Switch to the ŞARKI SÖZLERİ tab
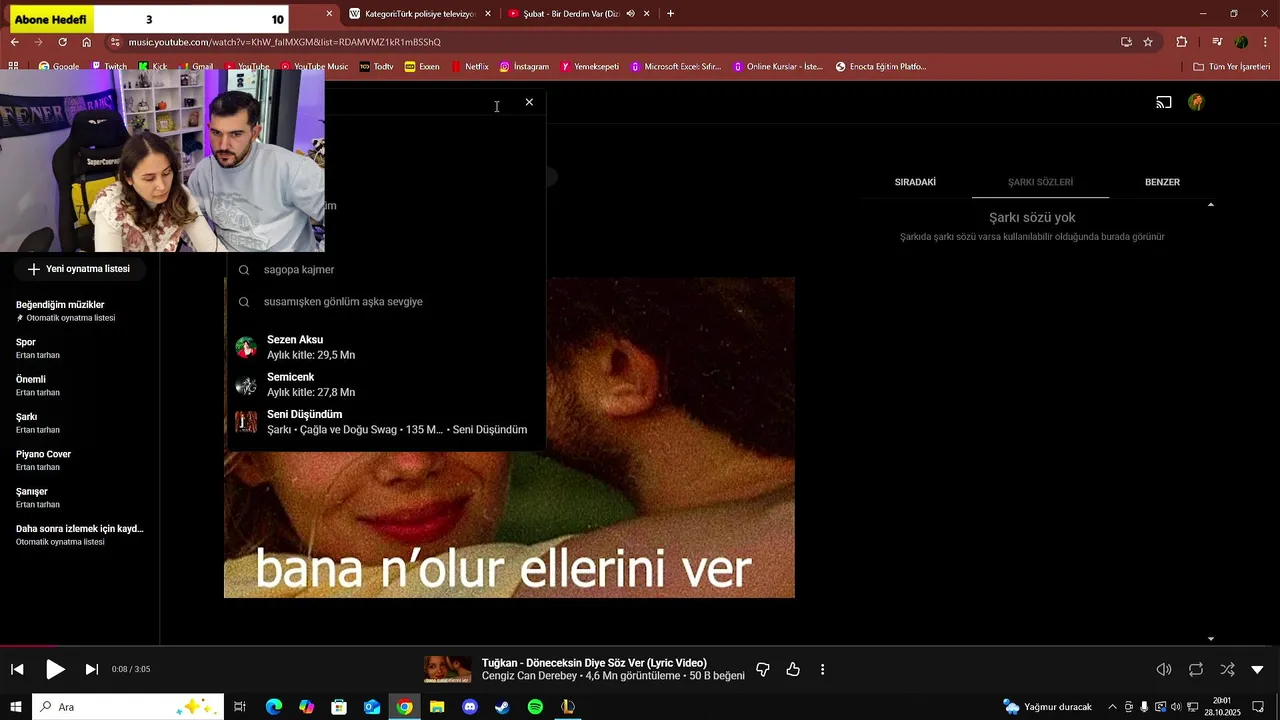The height and width of the screenshot is (720, 1280). click(x=1040, y=182)
